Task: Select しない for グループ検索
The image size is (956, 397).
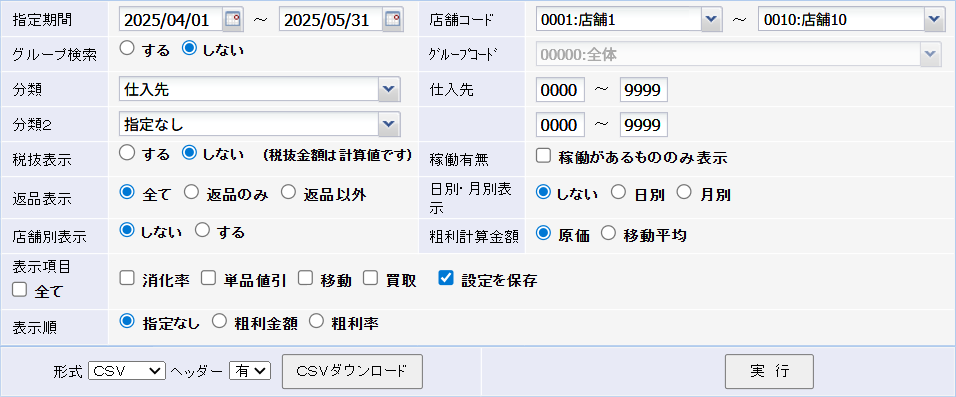Action: [190, 49]
